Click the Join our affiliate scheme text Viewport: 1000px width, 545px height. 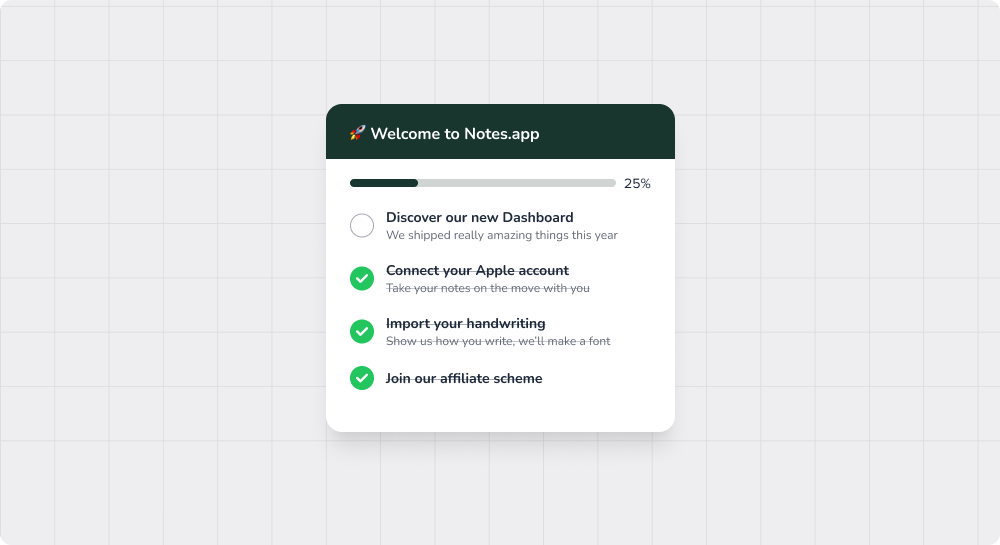click(464, 378)
